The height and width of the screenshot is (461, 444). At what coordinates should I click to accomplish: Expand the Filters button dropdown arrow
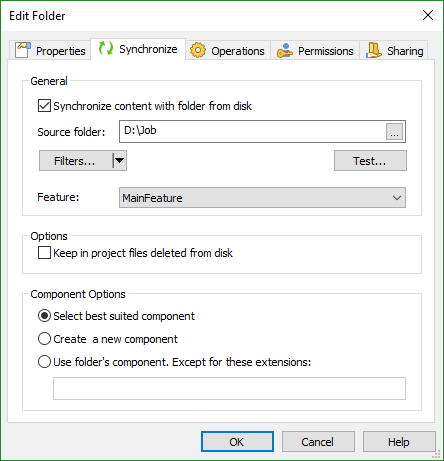pyautogui.click(x=120, y=161)
